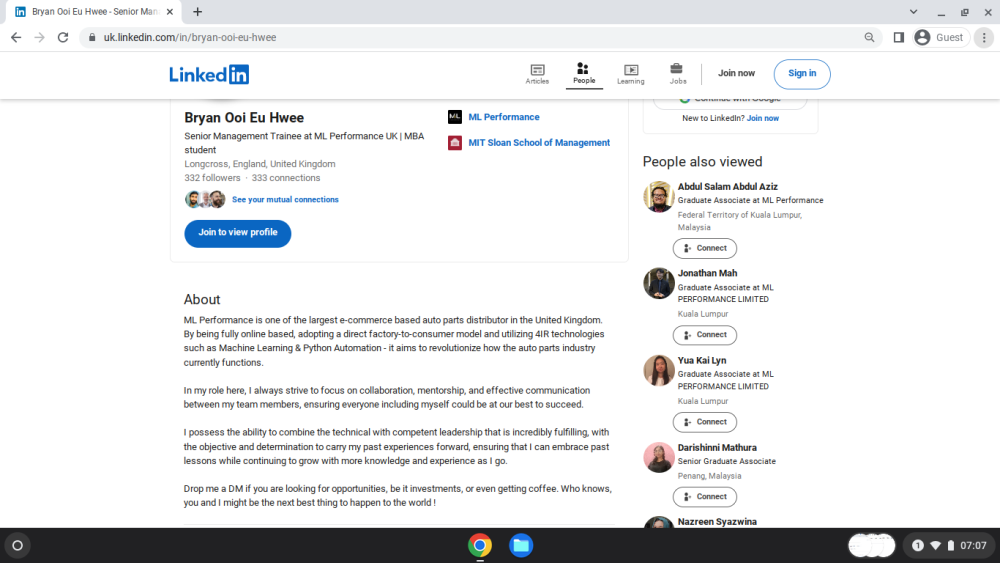Open MIT Sloan School of Management link
The height and width of the screenshot is (563, 1000).
[539, 143]
